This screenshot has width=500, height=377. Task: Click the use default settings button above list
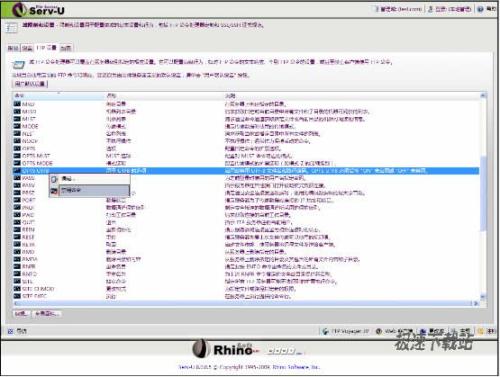click(x=30, y=83)
